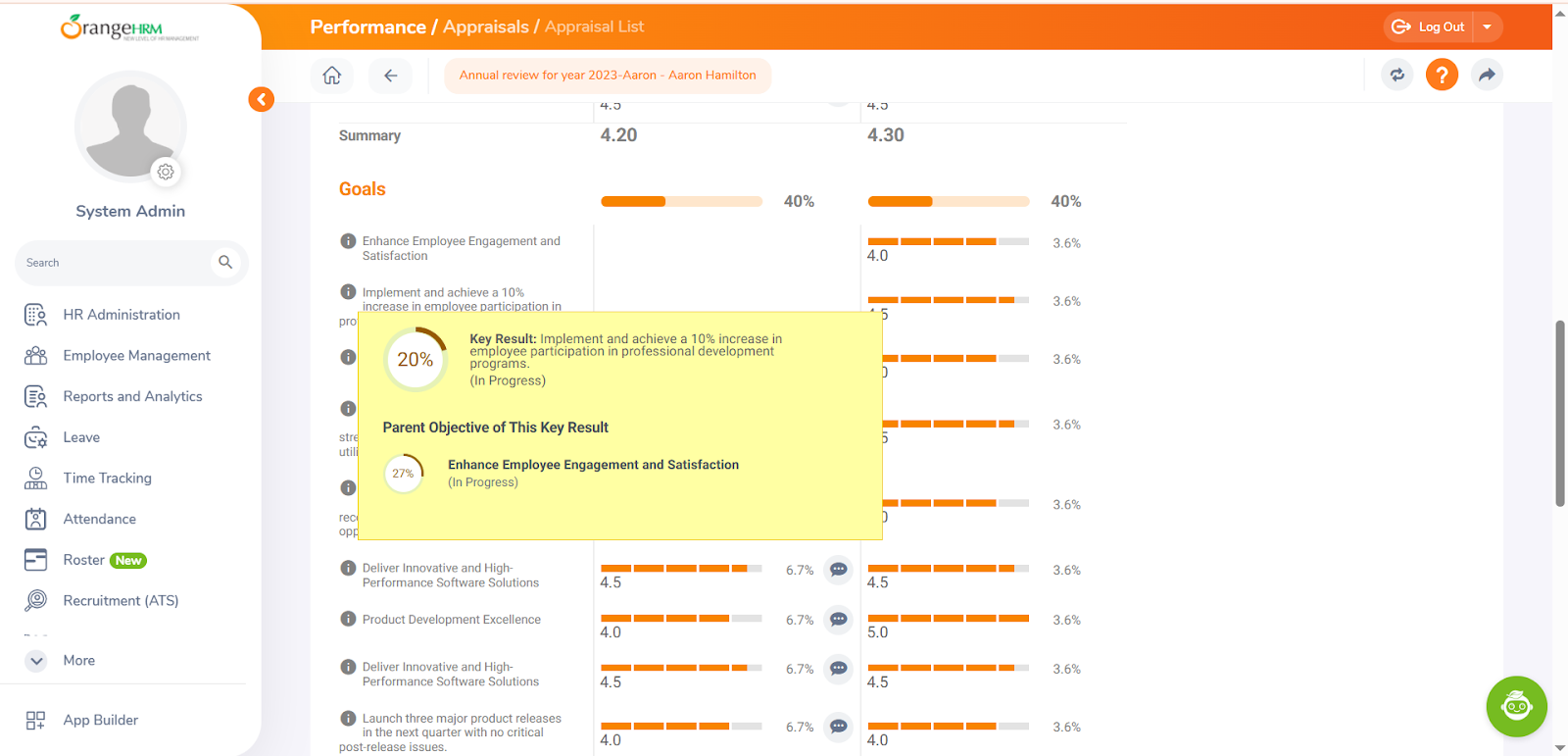This screenshot has width=1568, height=756.
Task: Navigate to Time Tracking module
Action: point(107,479)
